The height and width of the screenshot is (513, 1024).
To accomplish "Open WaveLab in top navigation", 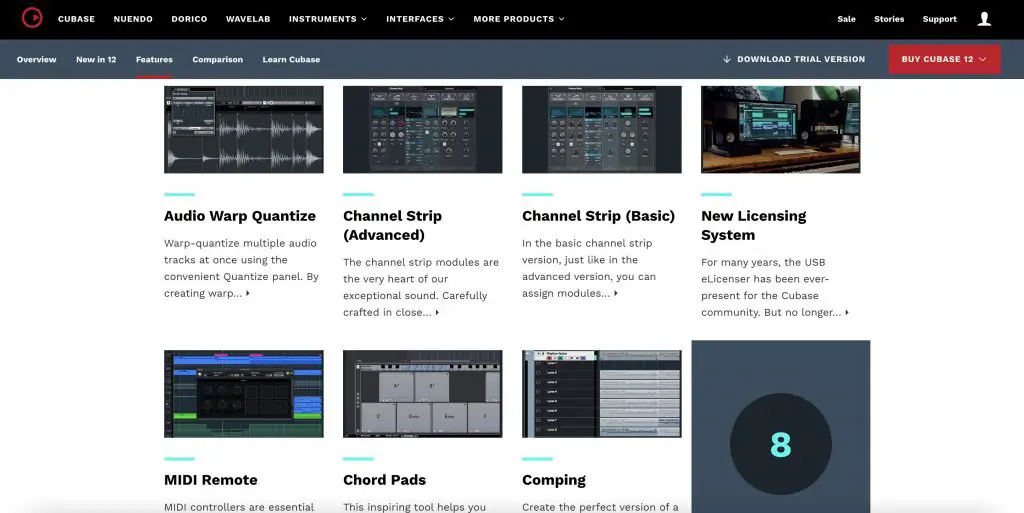I will (248, 19).
